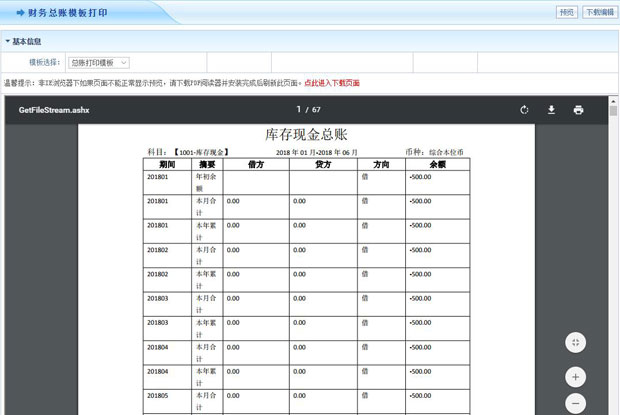Image resolution: width=620 pixels, height=415 pixels.
Task: Click the 预览 button
Action: click(567, 13)
